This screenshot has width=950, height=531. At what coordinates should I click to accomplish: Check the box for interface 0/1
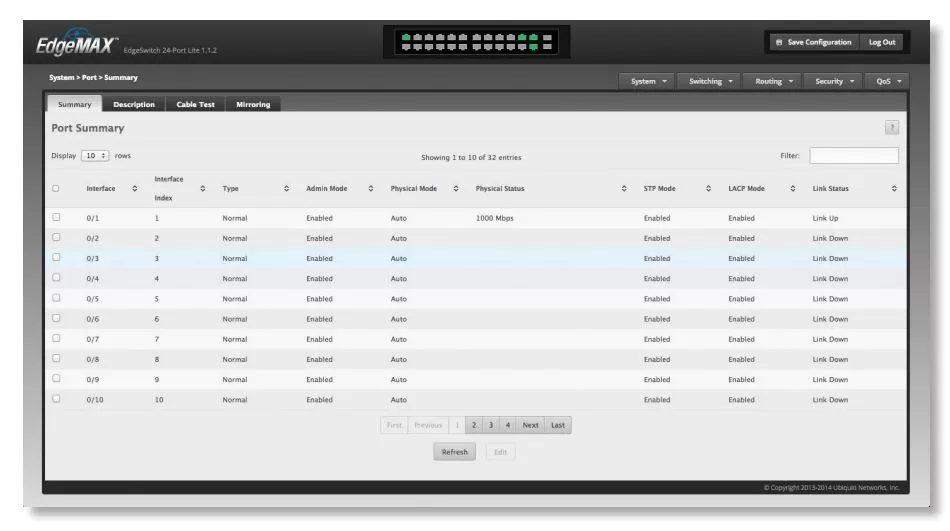pos(56,217)
